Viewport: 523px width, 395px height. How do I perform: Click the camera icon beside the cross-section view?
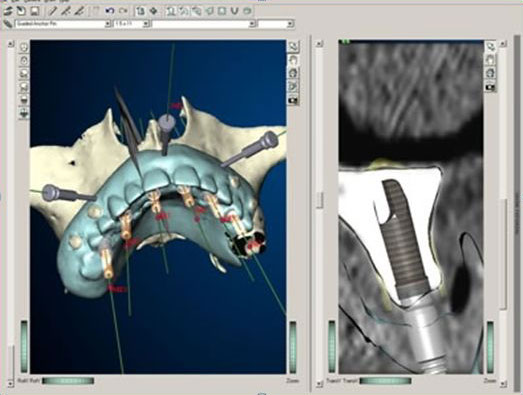tap(490, 87)
